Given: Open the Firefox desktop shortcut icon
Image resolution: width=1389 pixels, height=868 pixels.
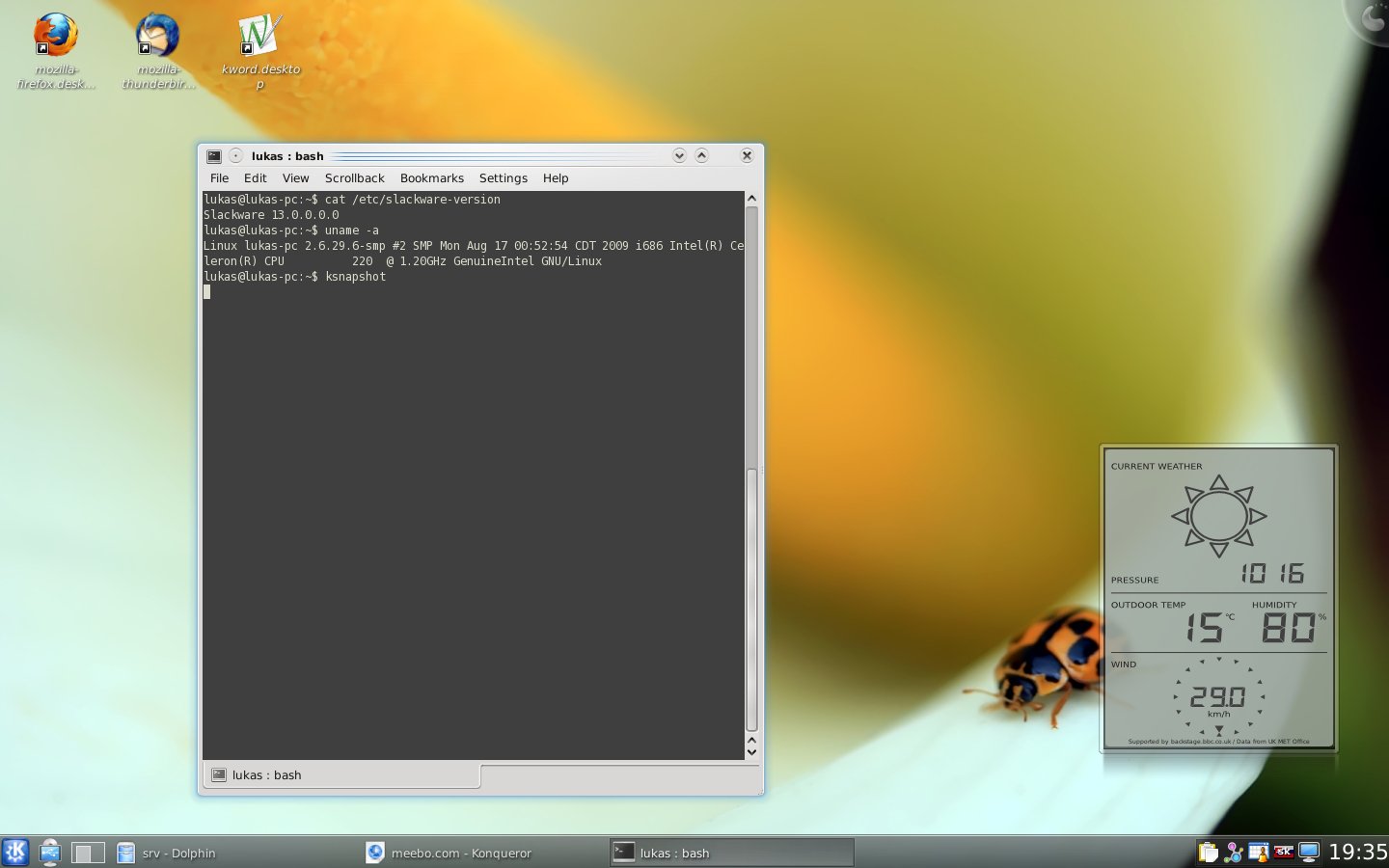Looking at the screenshot, I should (55, 36).
